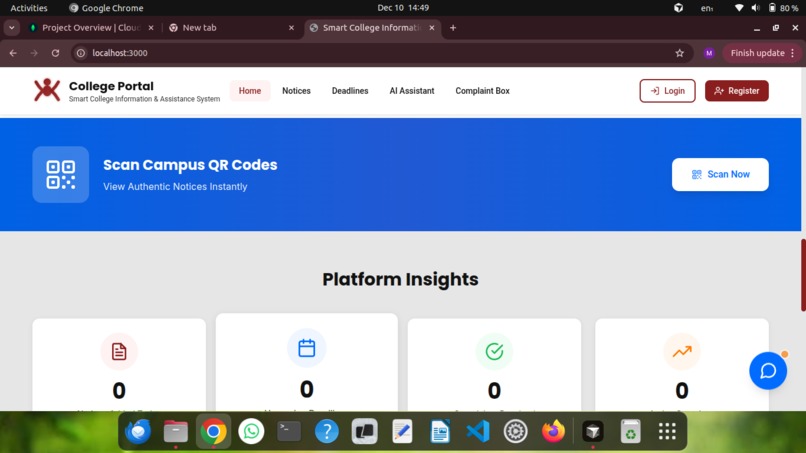Open the Complaint Box page
Screen dimensions: 806x453
pyautogui.click(x=482, y=90)
